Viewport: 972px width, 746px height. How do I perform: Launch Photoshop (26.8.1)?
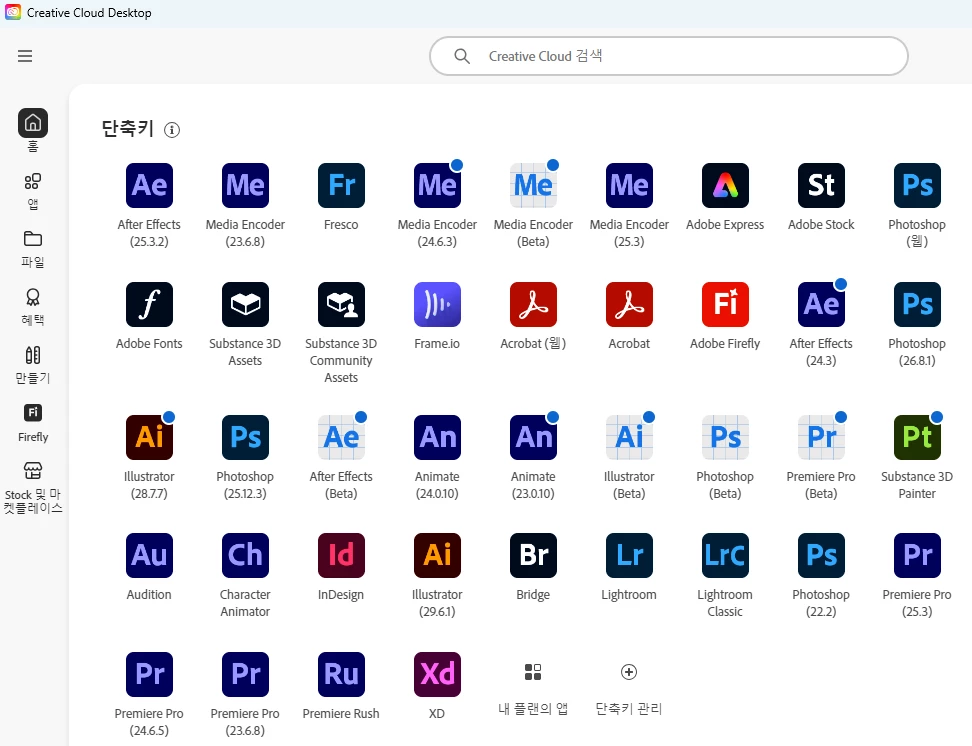click(x=917, y=304)
